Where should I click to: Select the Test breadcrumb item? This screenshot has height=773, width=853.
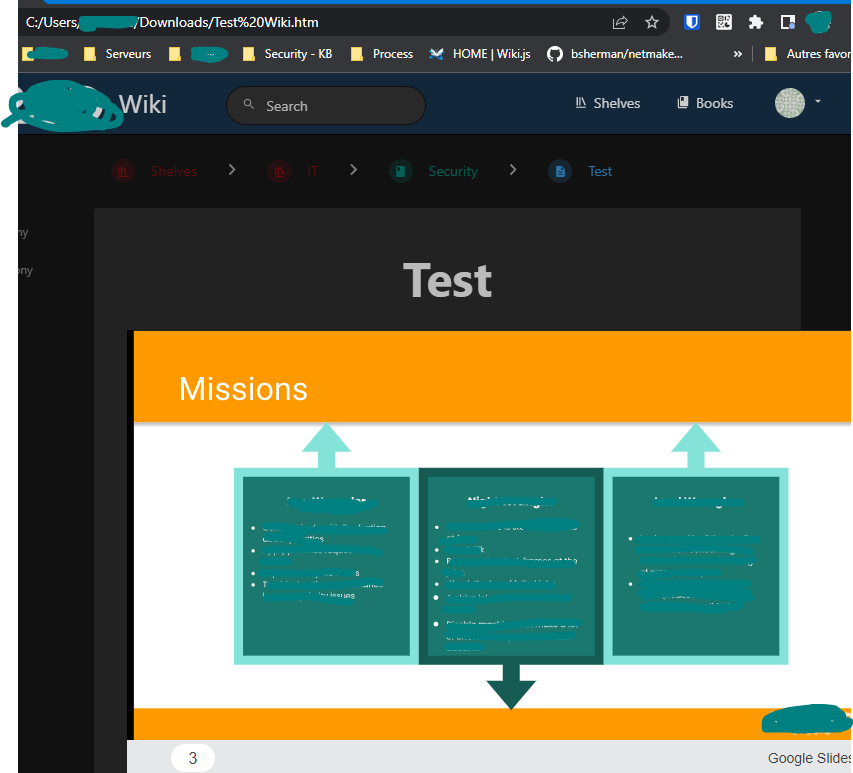(x=599, y=170)
